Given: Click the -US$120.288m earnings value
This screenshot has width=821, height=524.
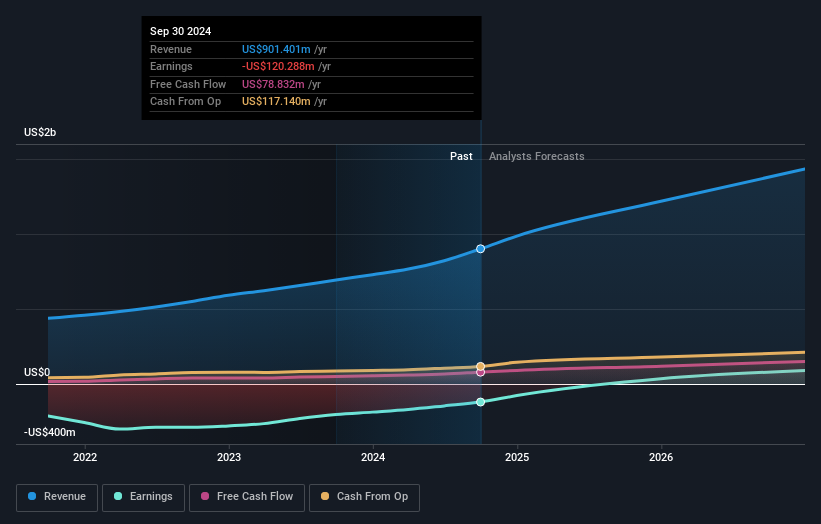Looking at the screenshot, I should coord(278,66).
